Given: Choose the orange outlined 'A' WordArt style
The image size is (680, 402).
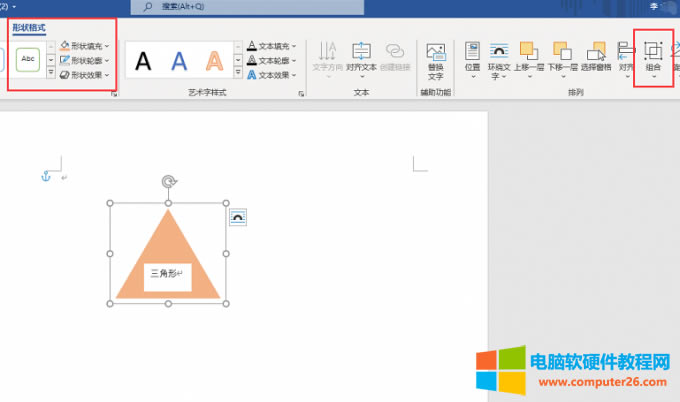Looking at the screenshot, I should (214, 61).
